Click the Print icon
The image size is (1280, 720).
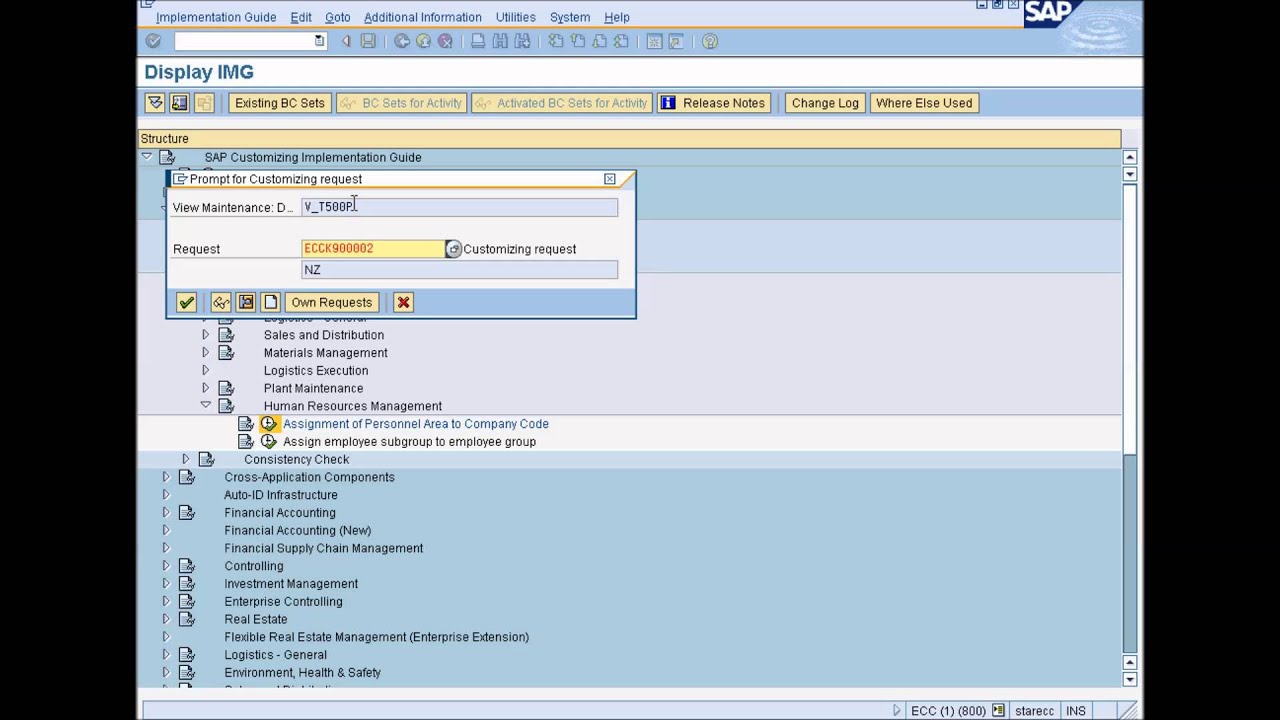click(478, 41)
